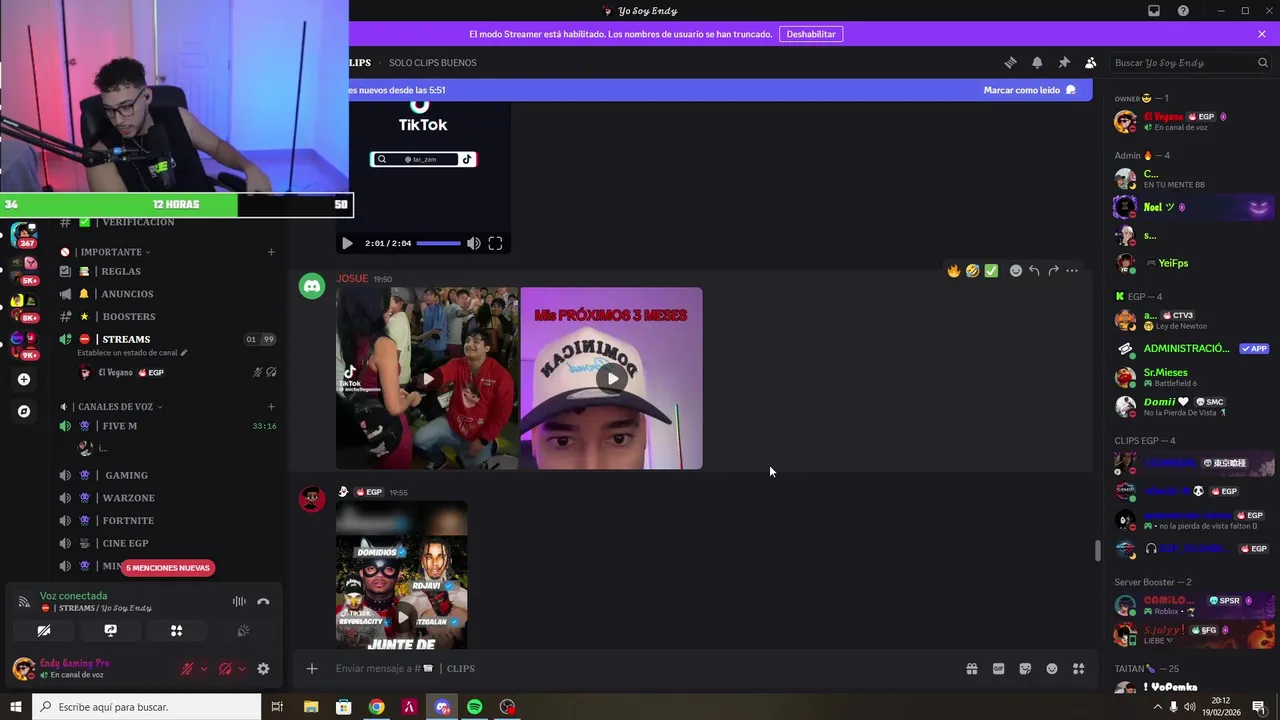Screen dimensions: 1280x720
Task: Collapse the CANALES DE VOZ category
Action: click(x=111, y=407)
